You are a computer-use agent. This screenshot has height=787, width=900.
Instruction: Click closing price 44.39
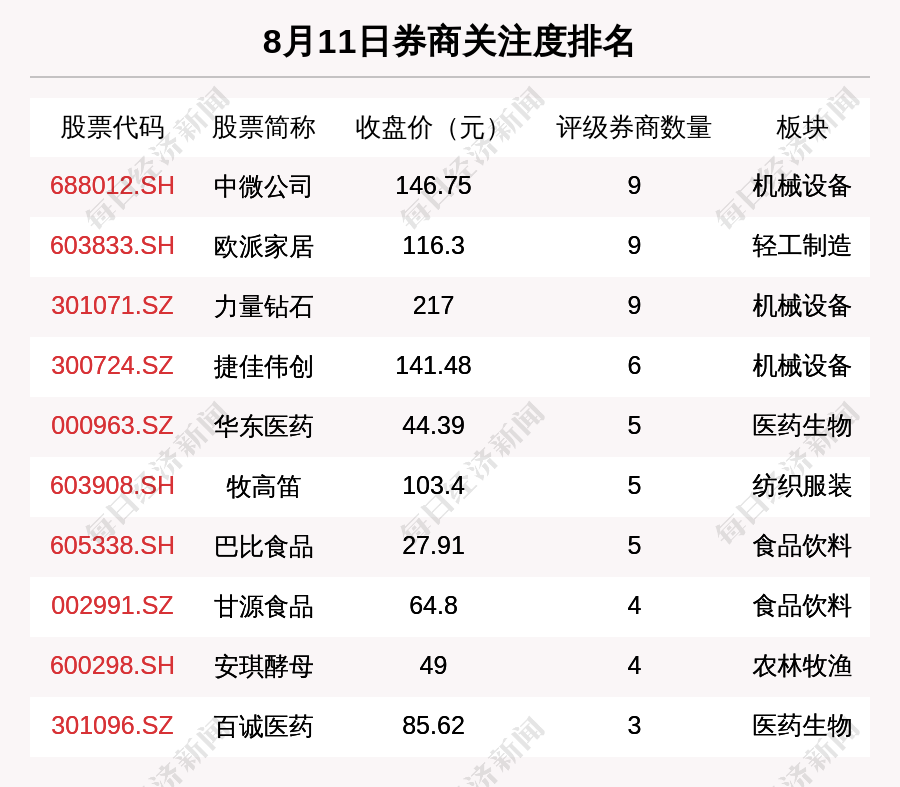coord(433,425)
